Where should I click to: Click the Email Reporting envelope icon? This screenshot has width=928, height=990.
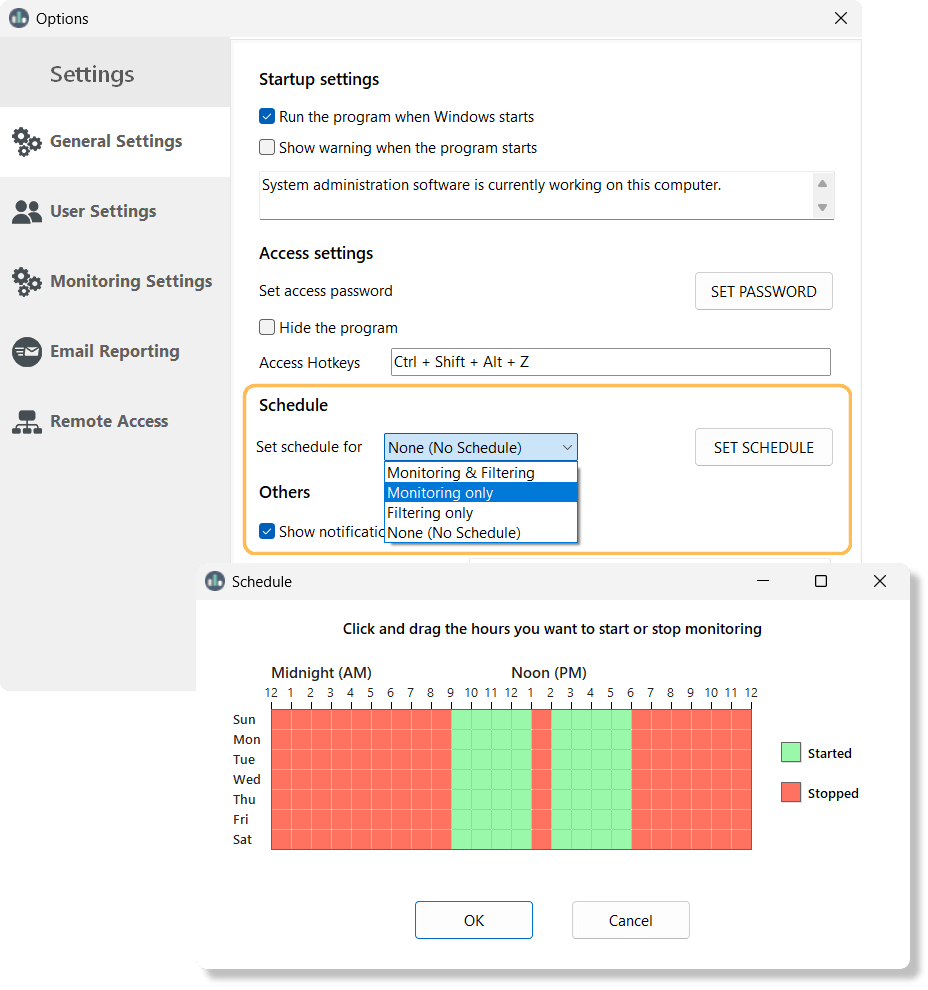[27, 352]
